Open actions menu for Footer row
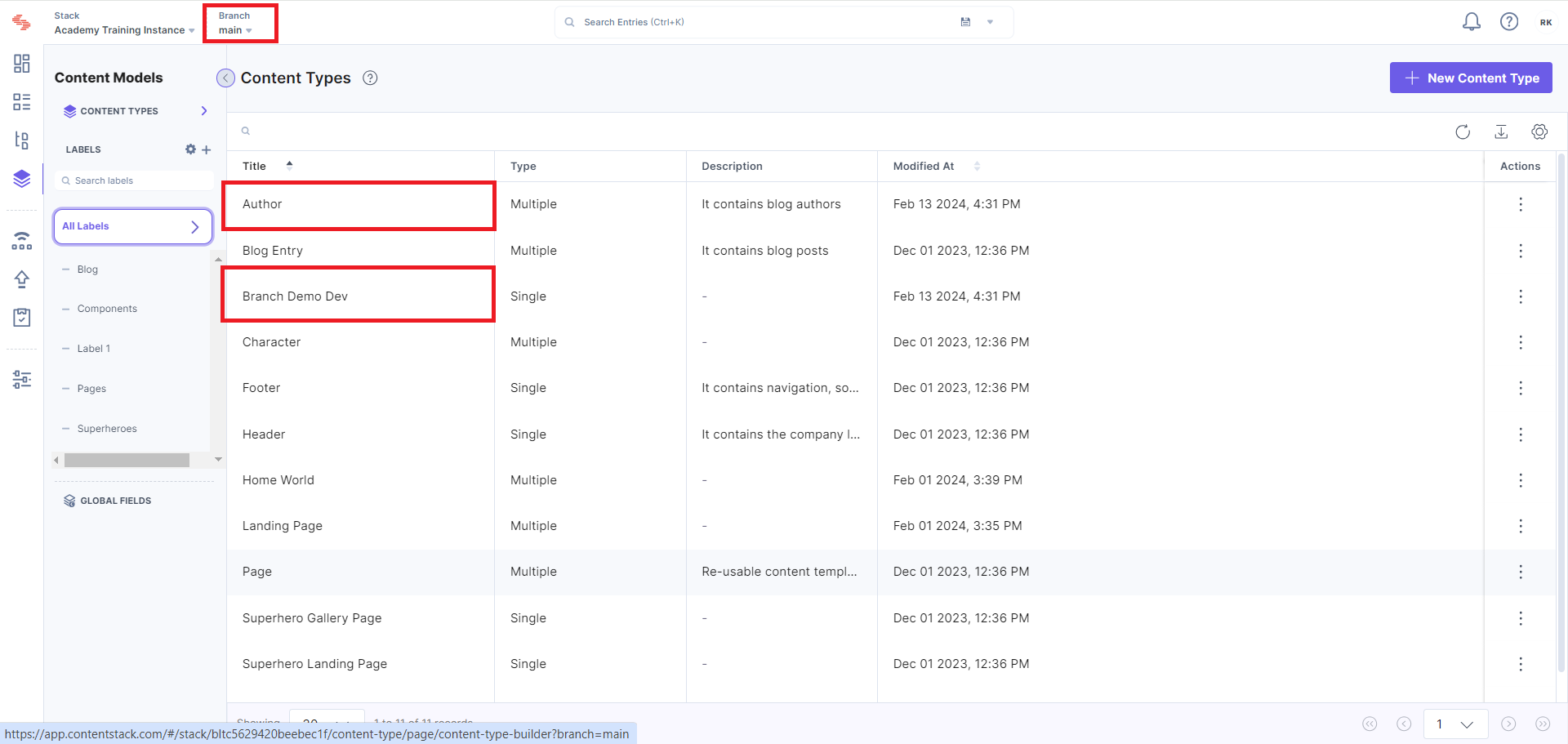 click(x=1521, y=388)
